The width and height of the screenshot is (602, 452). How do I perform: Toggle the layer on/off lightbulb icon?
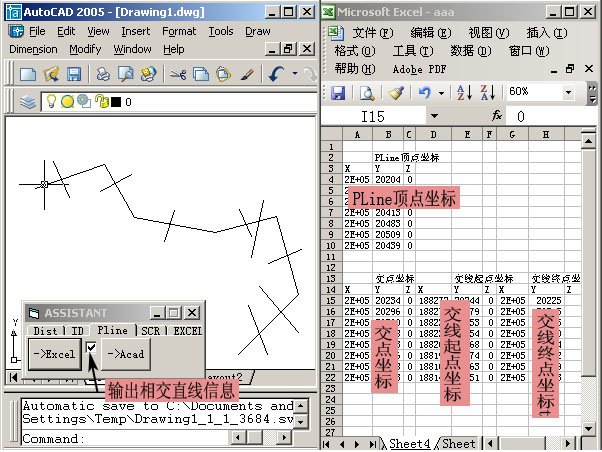51,102
